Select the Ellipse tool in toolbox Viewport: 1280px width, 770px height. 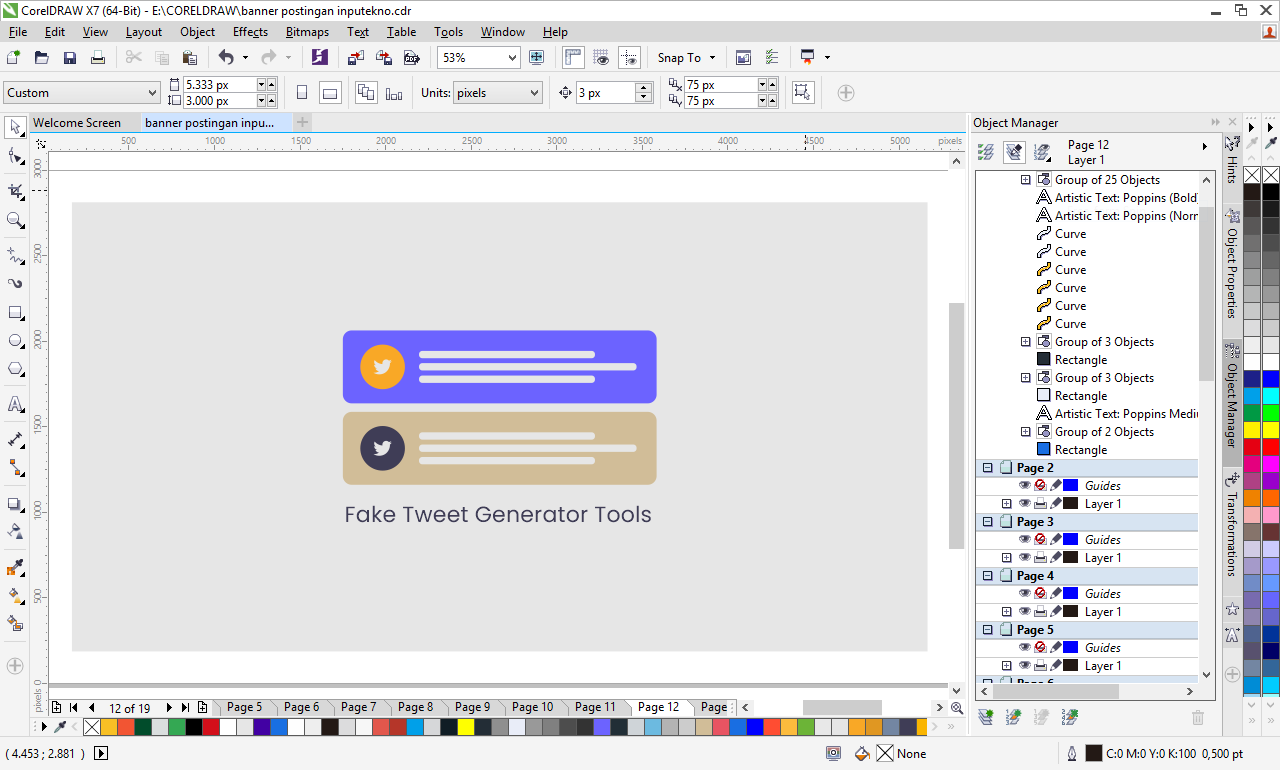pos(15,341)
